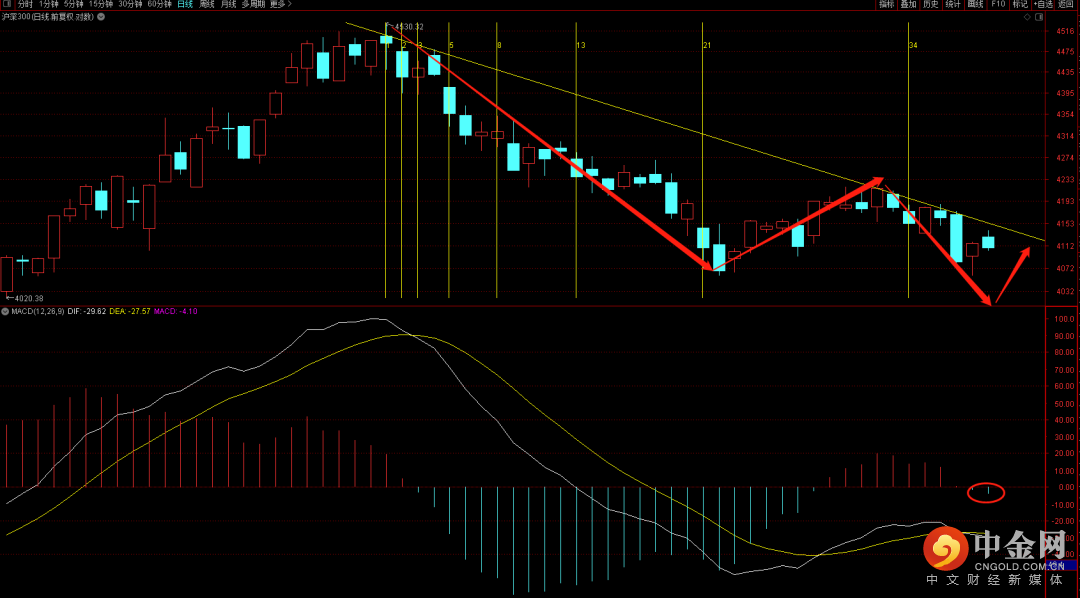
Task: Expand the MACD indicator dropdown arrow
Action: pyautogui.click(x=5, y=311)
